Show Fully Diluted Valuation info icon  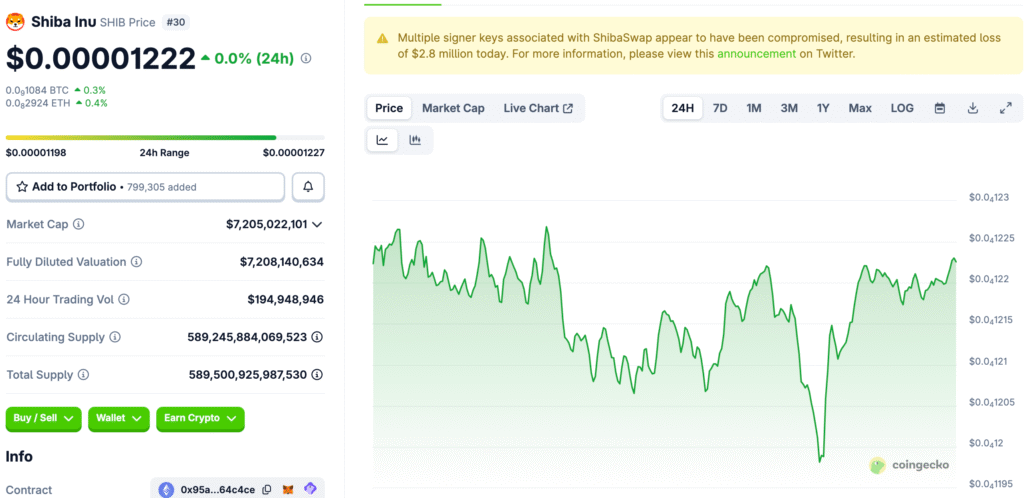pyautogui.click(x=136, y=262)
